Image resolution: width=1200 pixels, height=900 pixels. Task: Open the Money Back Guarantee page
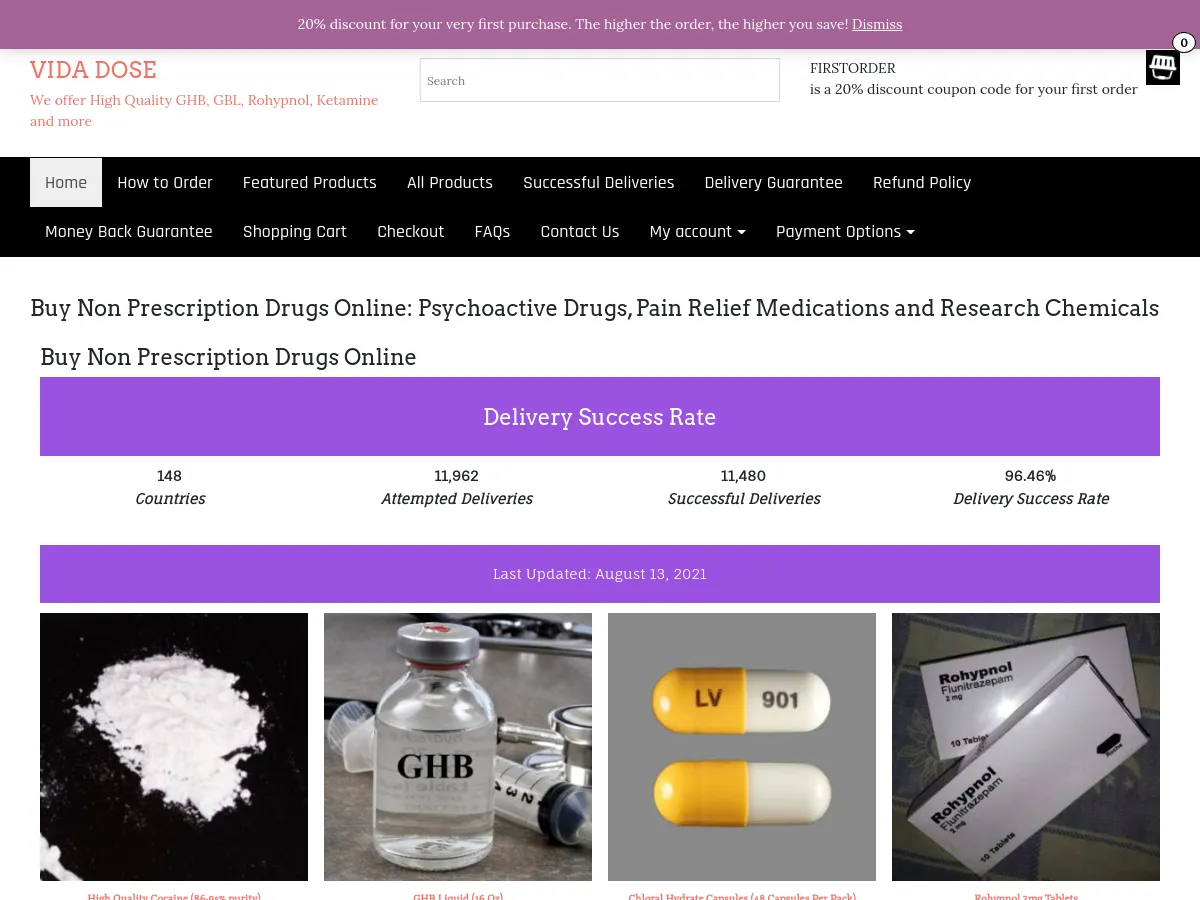pos(129,231)
